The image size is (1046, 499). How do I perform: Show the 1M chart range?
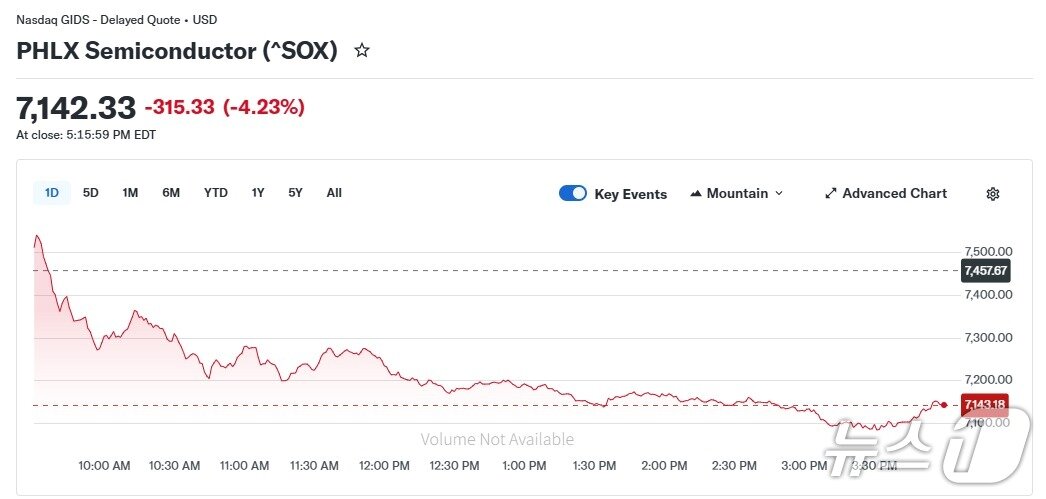[130, 193]
